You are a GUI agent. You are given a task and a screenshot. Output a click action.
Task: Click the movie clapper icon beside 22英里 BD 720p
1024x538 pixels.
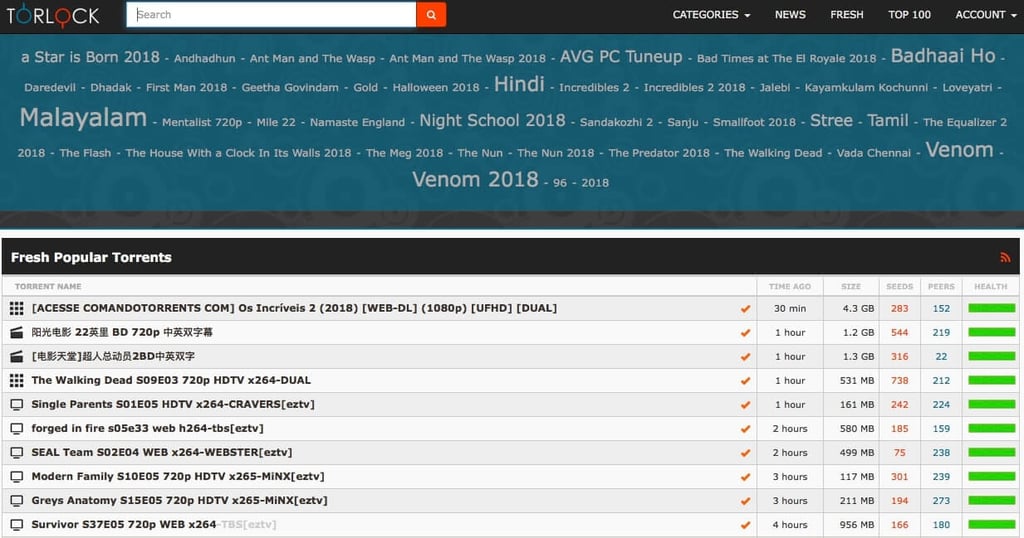click(16, 332)
